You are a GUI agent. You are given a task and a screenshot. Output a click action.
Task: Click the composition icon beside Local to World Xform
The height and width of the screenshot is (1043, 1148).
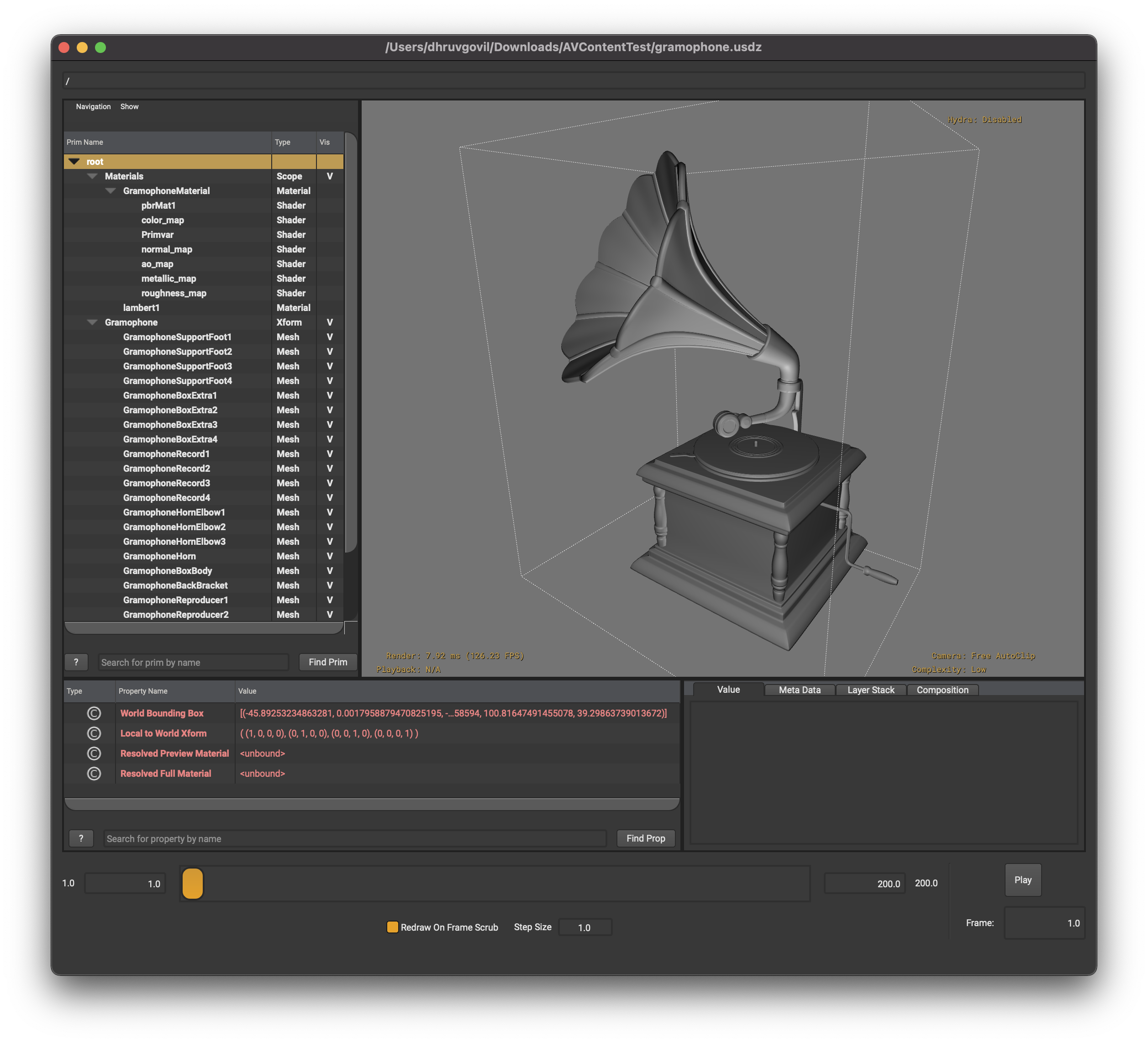tap(94, 733)
